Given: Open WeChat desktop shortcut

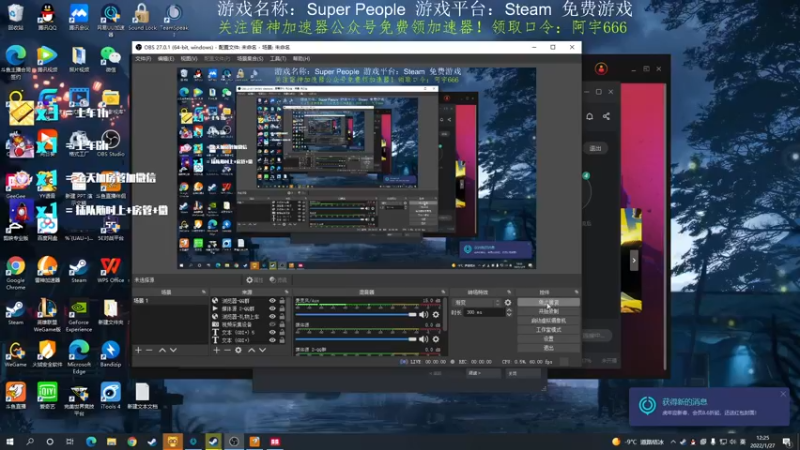Looking at the screenshot, I should (110, 59).
